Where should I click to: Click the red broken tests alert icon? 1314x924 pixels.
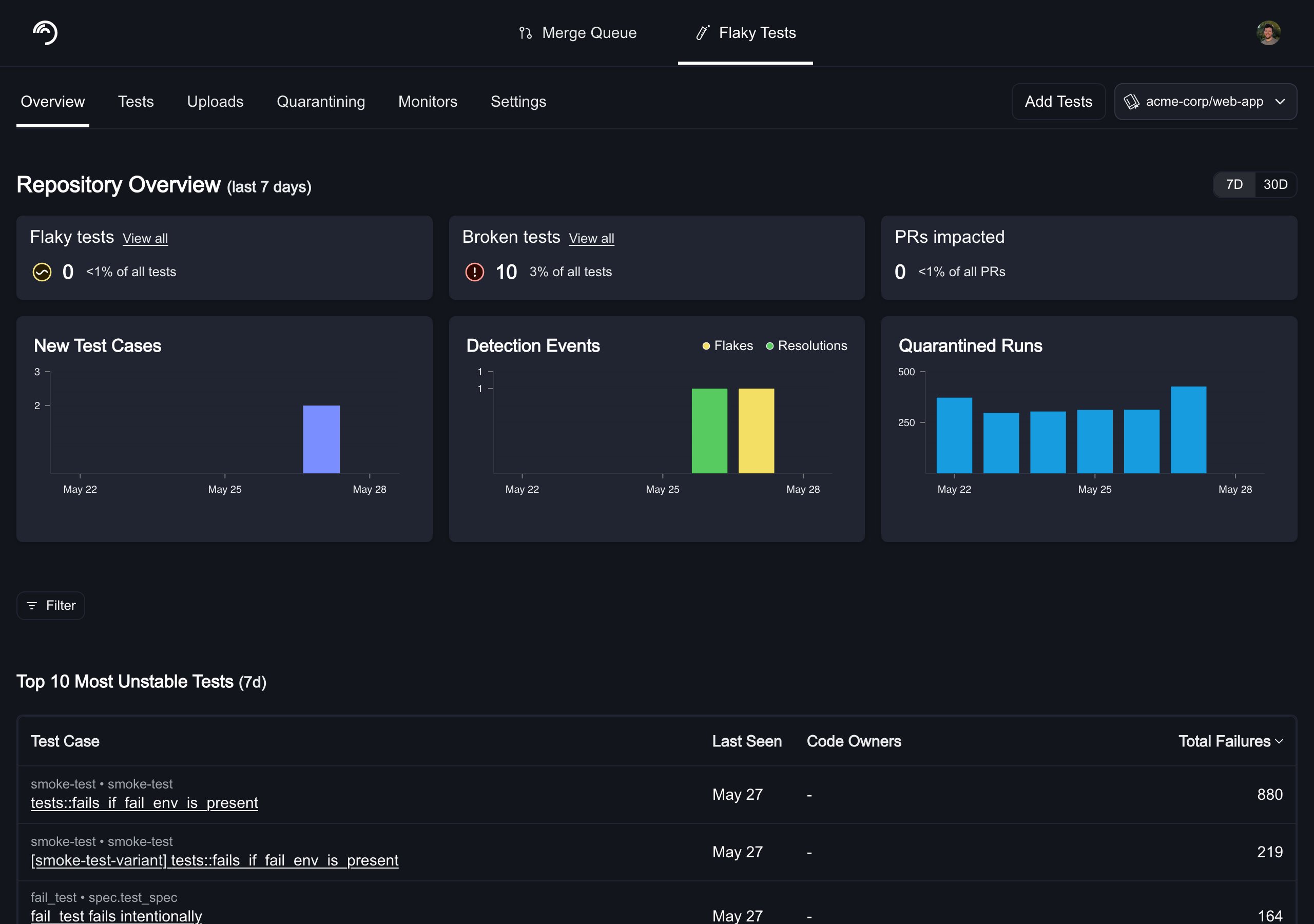474,272
